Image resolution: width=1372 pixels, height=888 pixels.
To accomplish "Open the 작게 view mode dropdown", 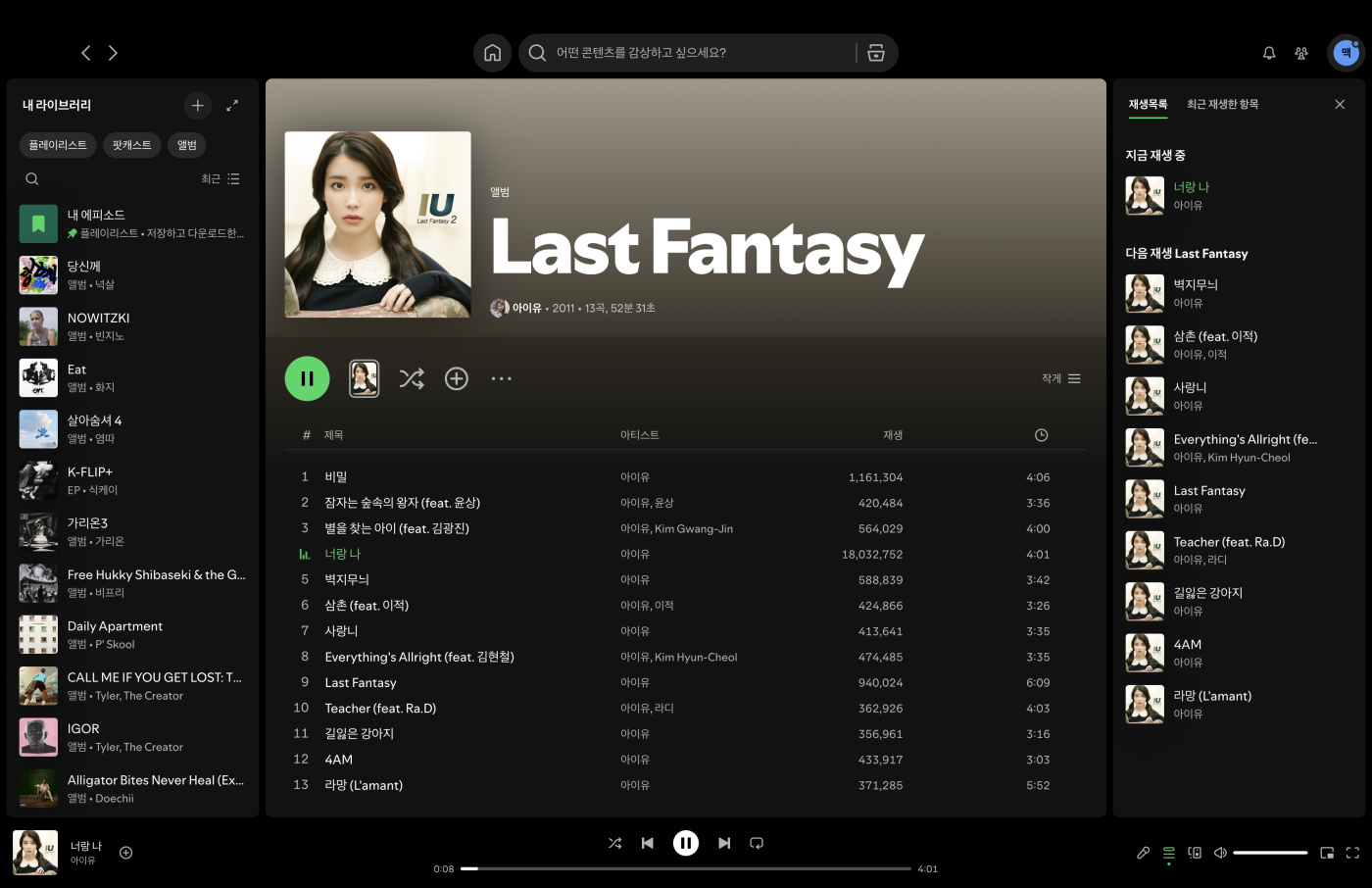I will coord(1060,378).
